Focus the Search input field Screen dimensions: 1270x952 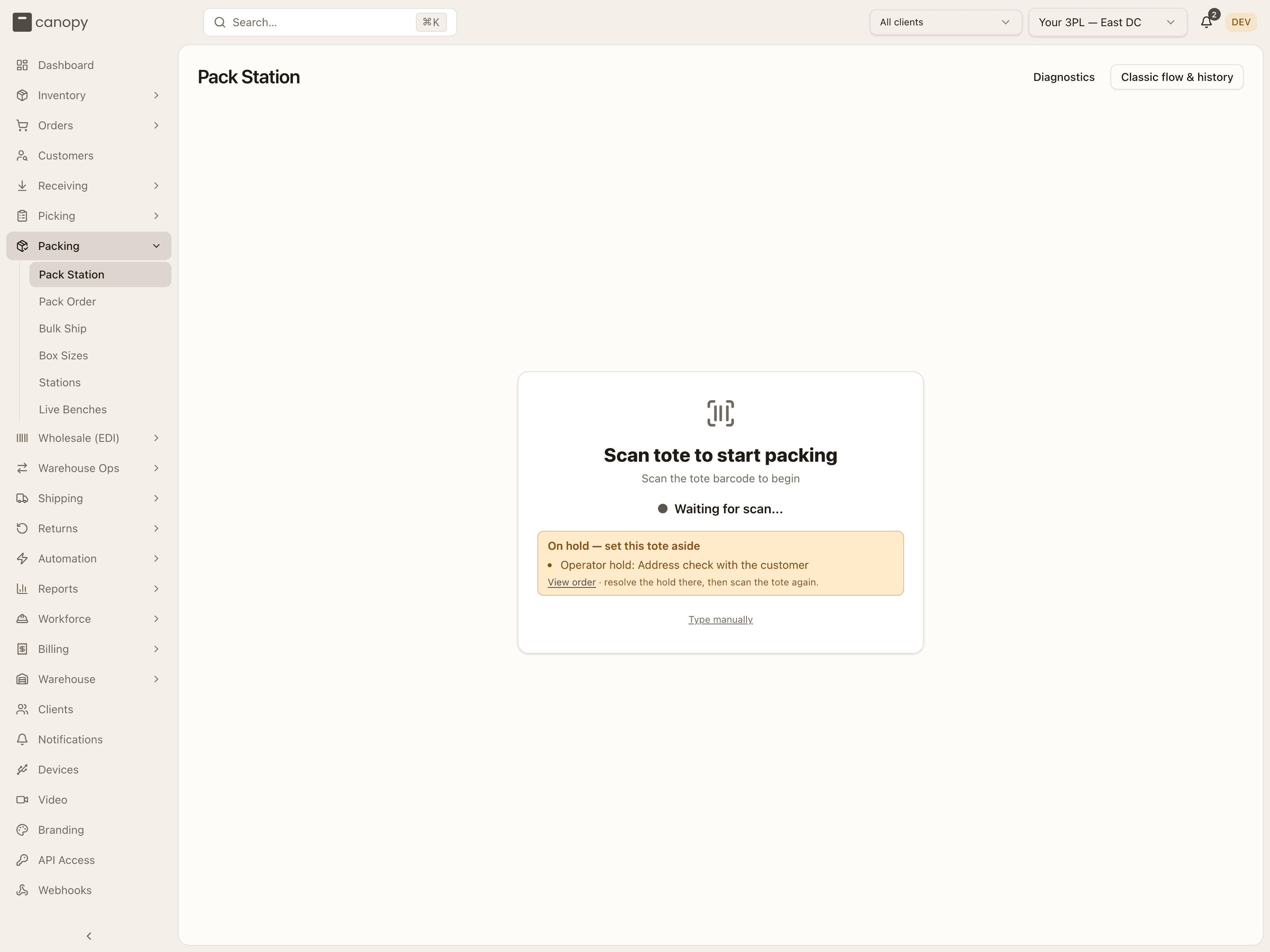tap(330, 22)
